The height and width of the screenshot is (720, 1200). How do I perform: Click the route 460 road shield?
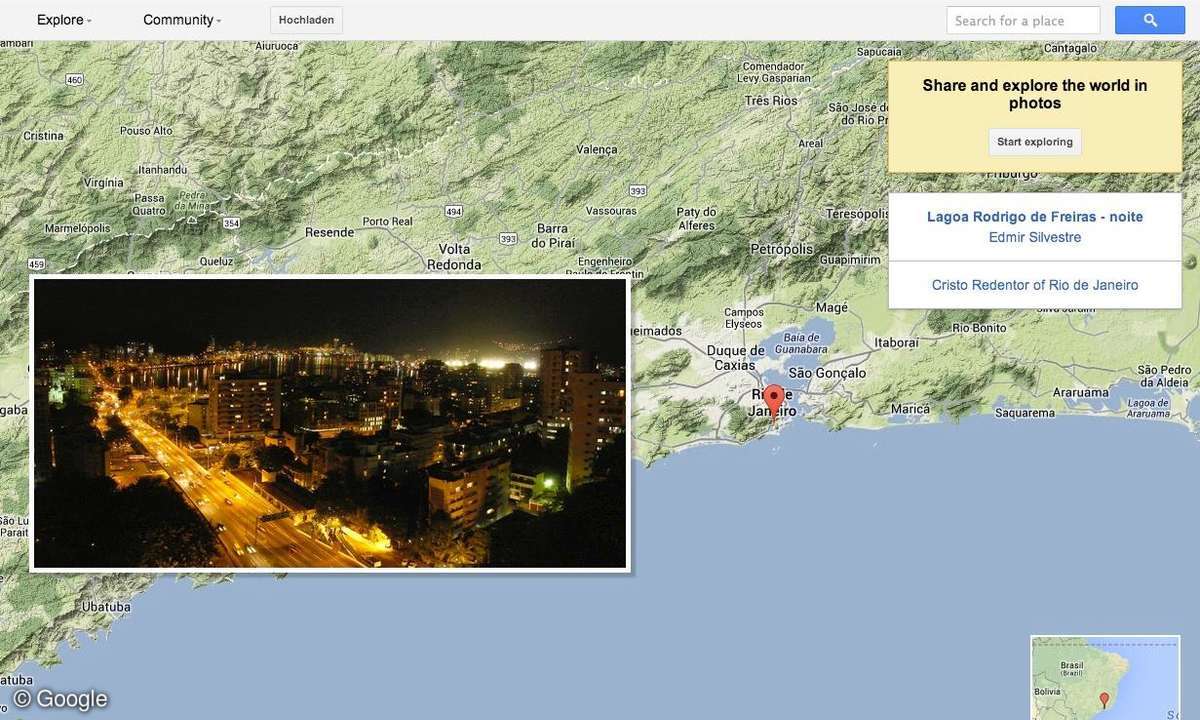pos(74,79)
